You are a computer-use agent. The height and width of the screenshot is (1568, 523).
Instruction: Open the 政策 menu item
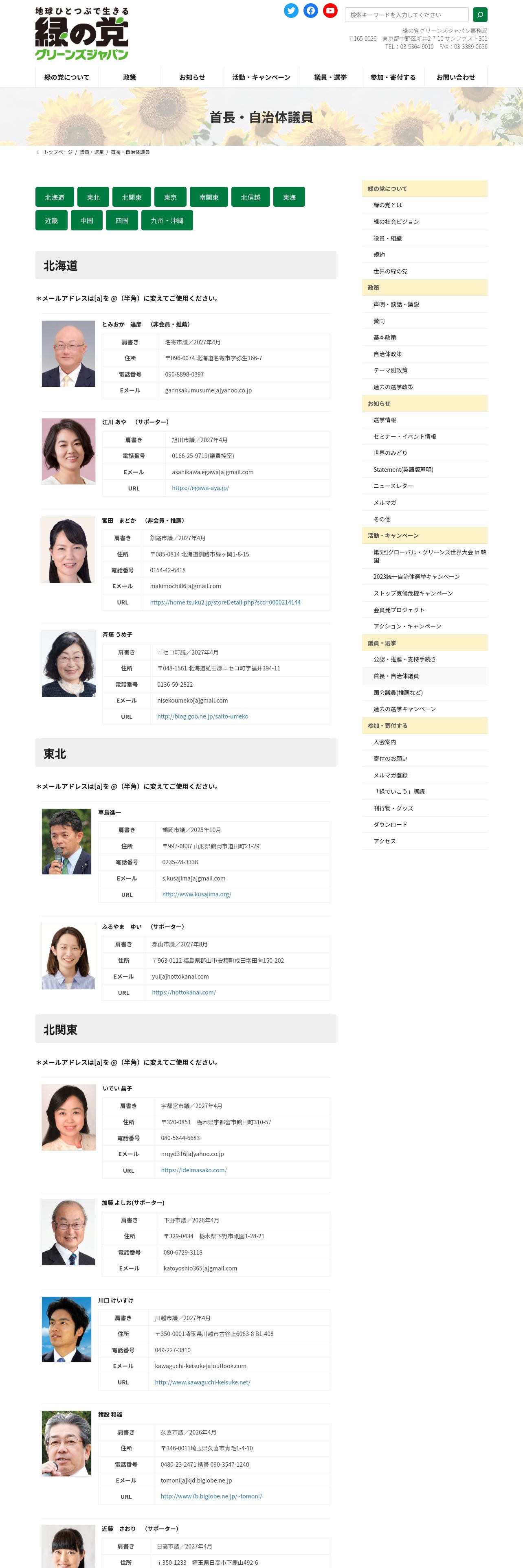coord(130,77)
